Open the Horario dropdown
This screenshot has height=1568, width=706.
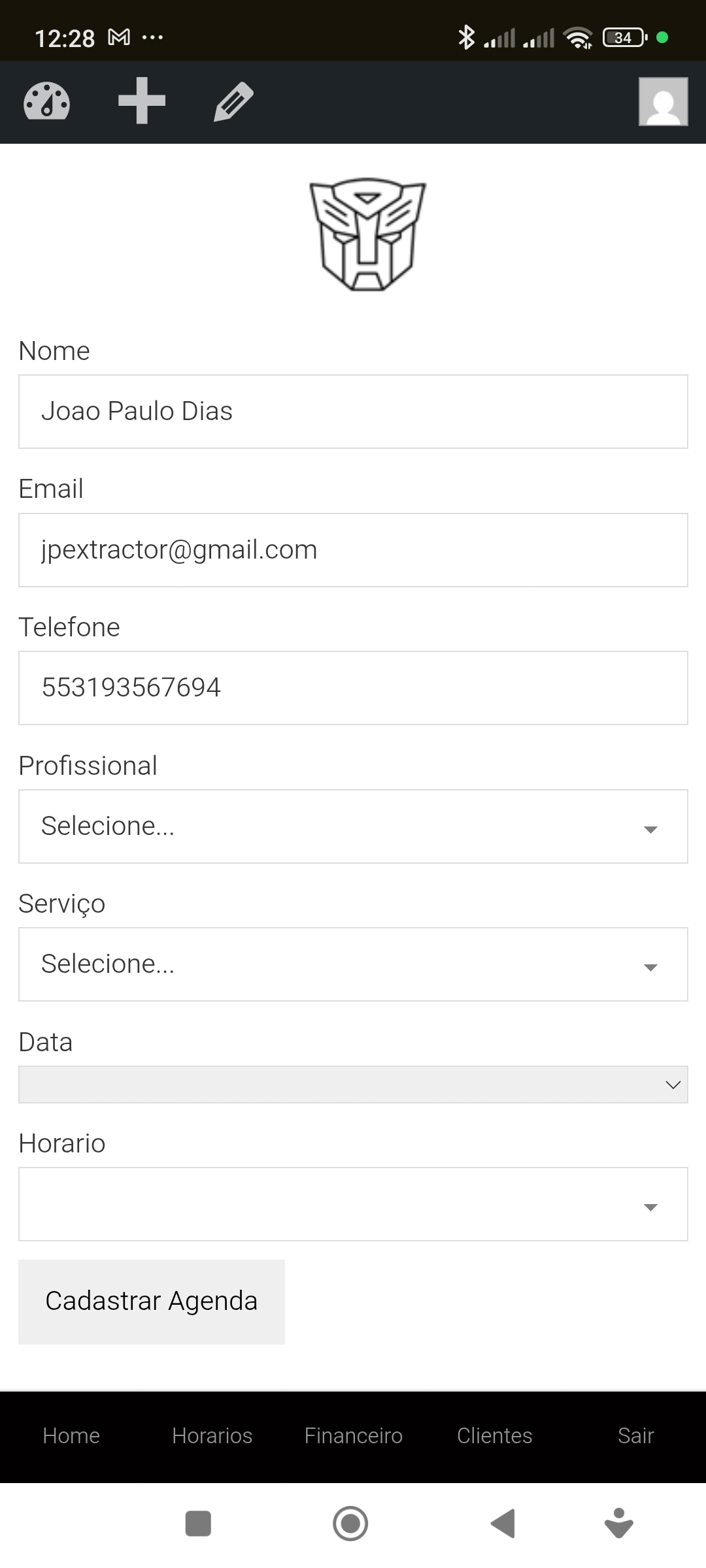pos(353,1204)
